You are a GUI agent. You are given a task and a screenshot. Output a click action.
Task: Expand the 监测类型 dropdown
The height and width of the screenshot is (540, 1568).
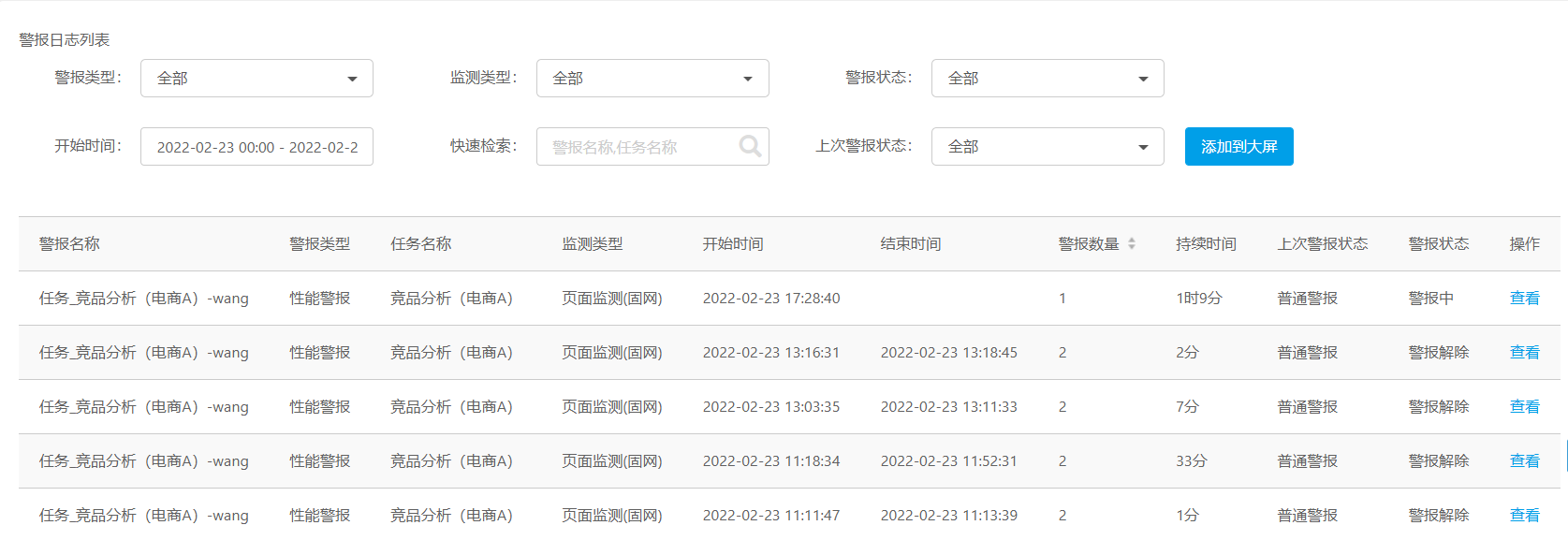(x=652, y=79)
